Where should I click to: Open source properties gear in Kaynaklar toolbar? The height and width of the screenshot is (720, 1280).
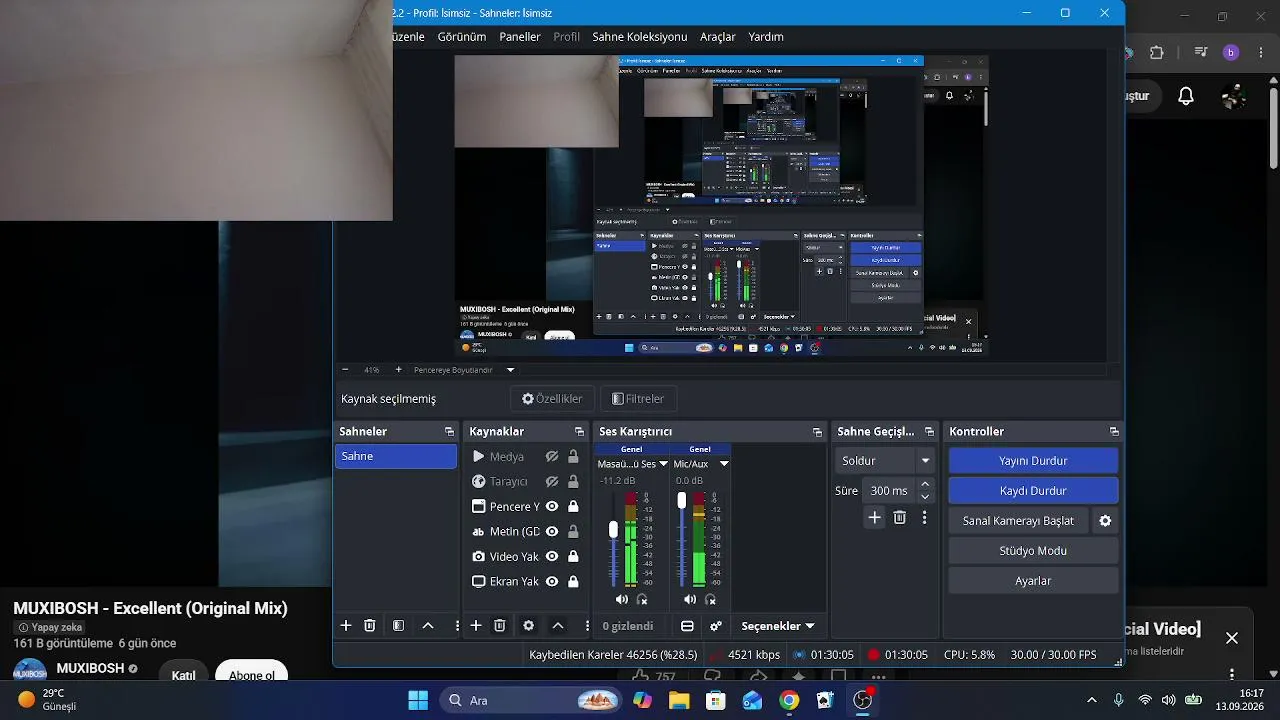pyautogui.click(x=528, y=626)
